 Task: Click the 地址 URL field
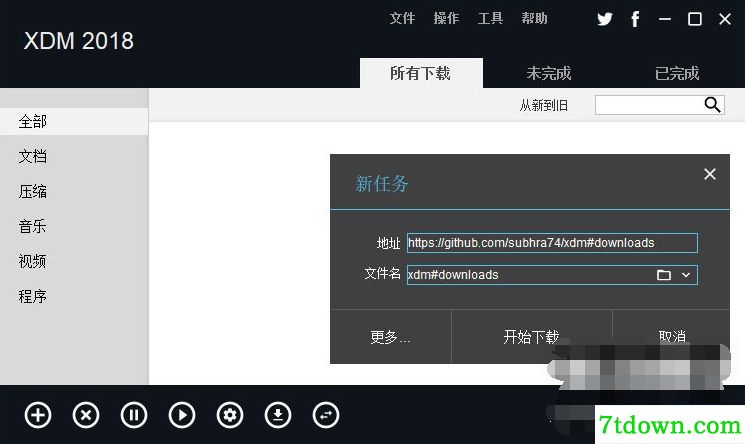pyautogui.click(x=552, y=243)
